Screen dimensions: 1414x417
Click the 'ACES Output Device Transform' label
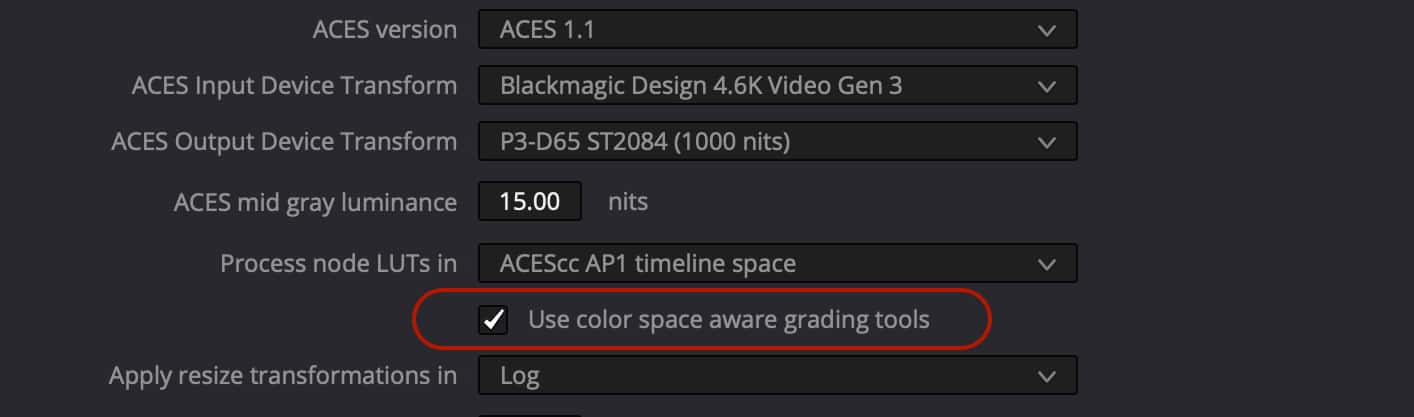(284, 142)
